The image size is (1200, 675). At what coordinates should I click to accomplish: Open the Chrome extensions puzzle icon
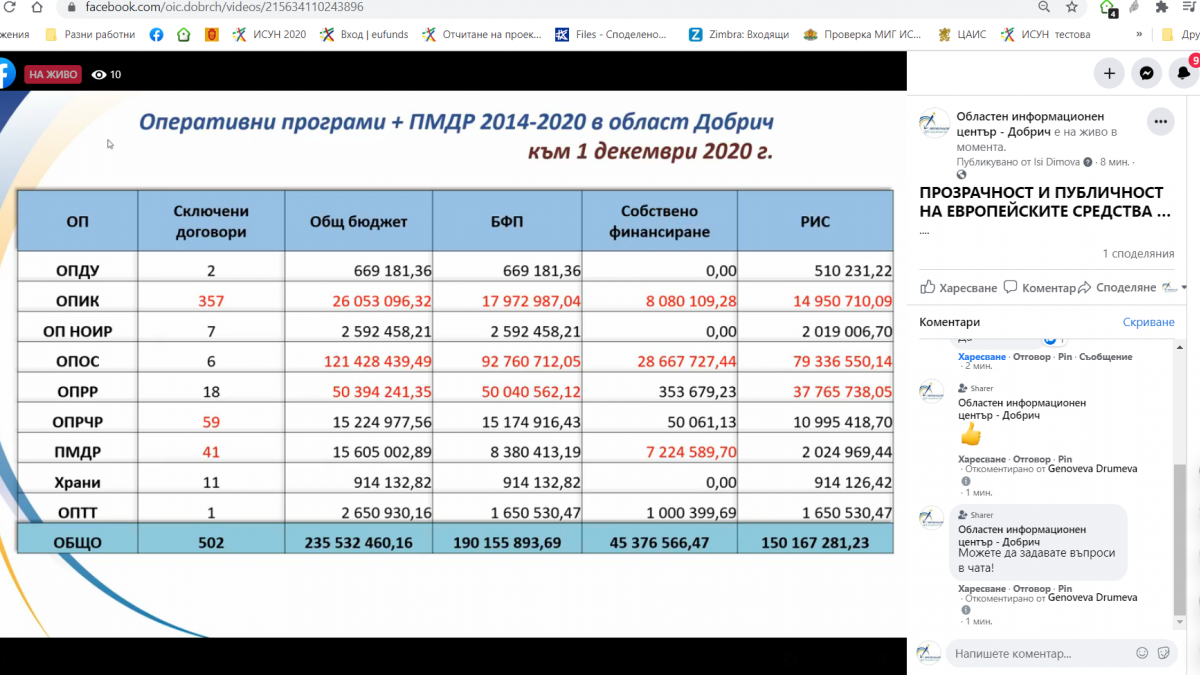click(x=1161, y=7)
